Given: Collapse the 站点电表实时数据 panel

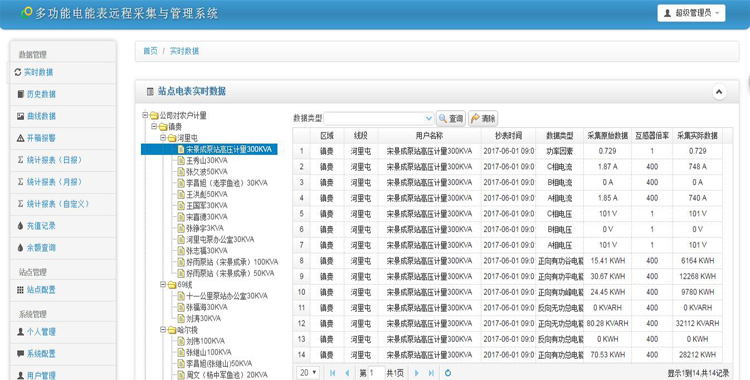Looking at the screenshot, I should (719, 92).
